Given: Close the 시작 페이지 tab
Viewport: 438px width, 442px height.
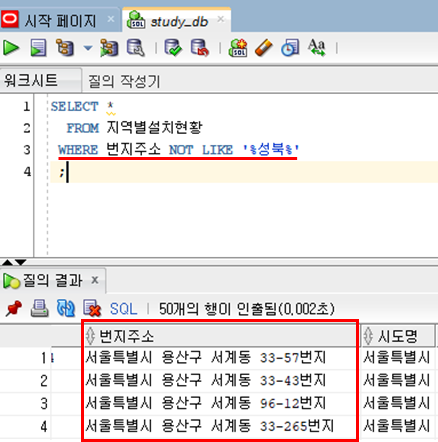Looking at the screenshot, I should click(111, 19).
